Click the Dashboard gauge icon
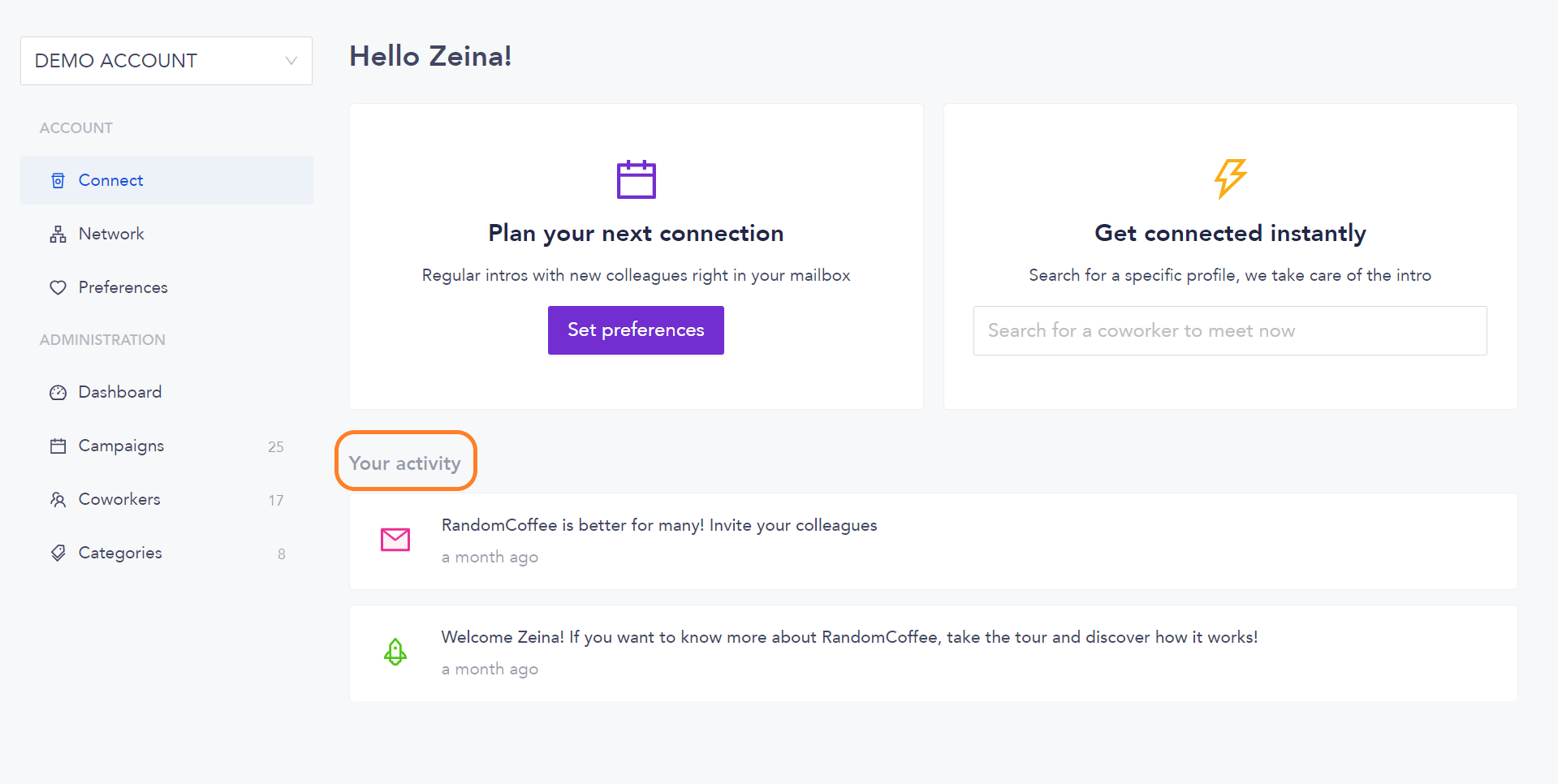The width and height of the screenshot is (1558, 784). click(x=58, y=393)
